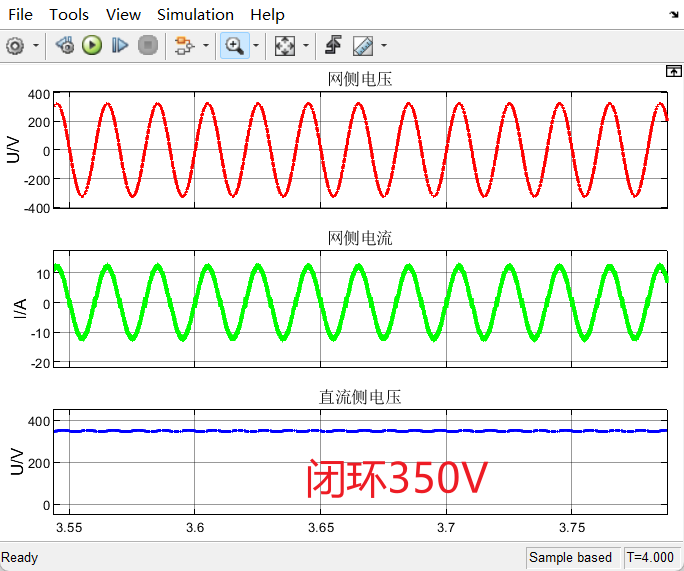684x571 pixels.
Task: Expand the measurements ruler dropdown arrow
Action: pos(384,46)
